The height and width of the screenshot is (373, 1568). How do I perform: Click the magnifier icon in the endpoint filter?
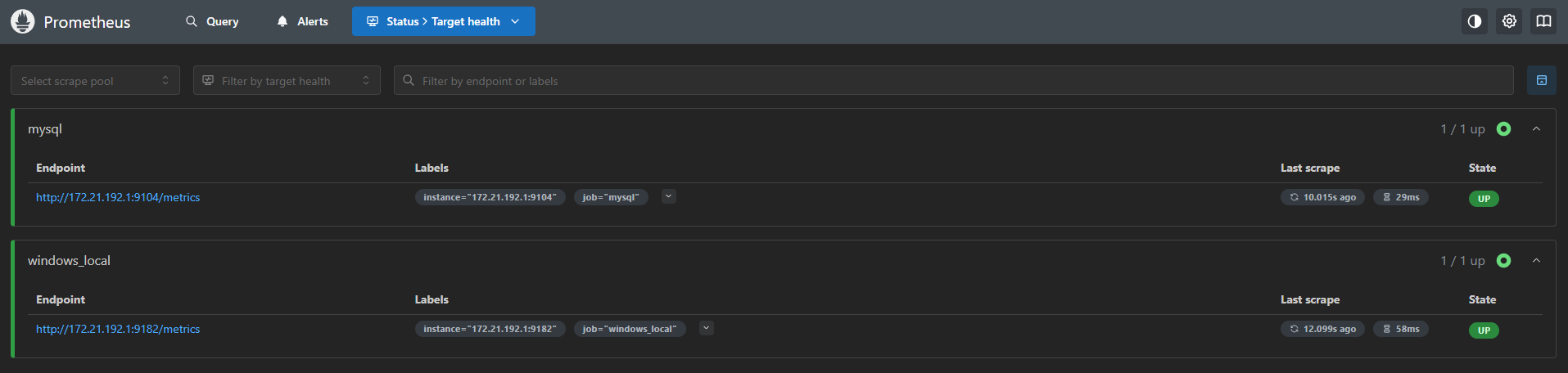[409, 80]
